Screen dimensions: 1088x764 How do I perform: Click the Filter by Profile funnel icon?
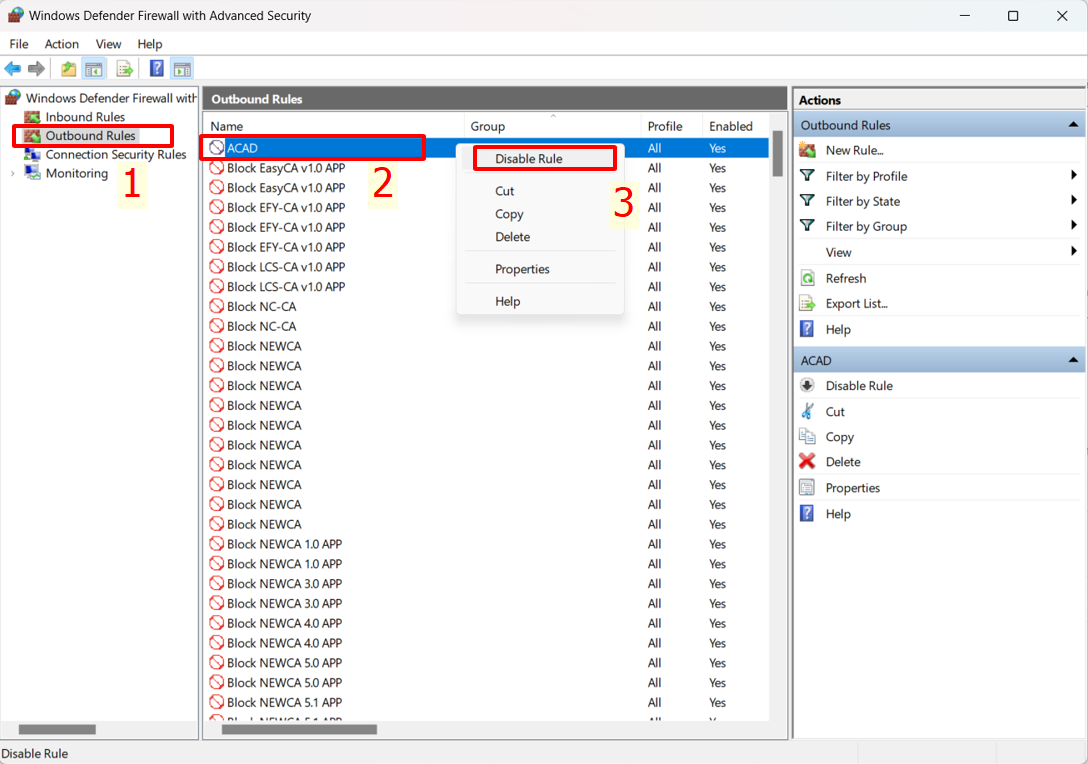[x=807, y=176]
